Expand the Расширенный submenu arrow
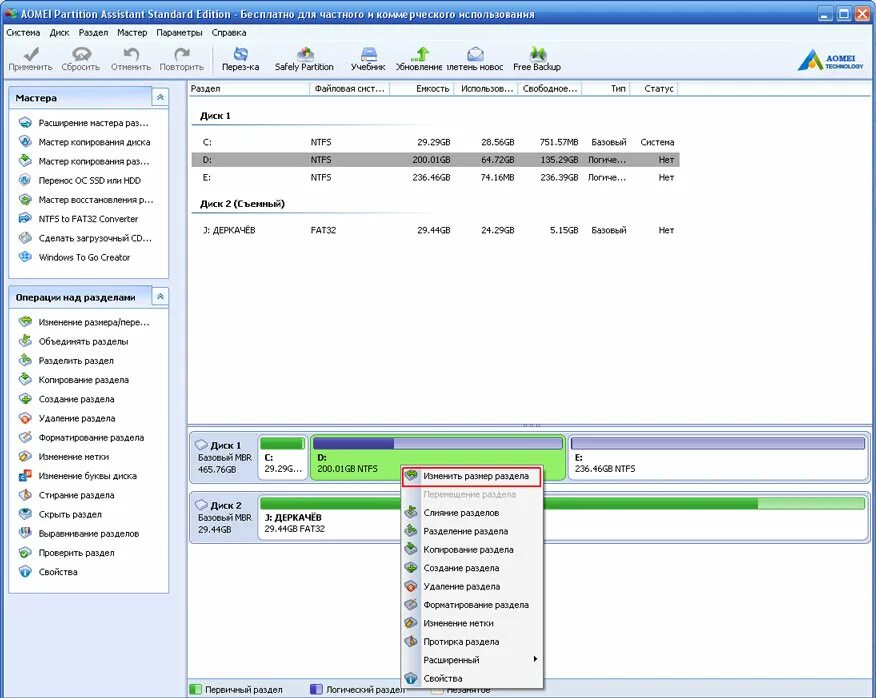876x698 pixels. [535, 660]
